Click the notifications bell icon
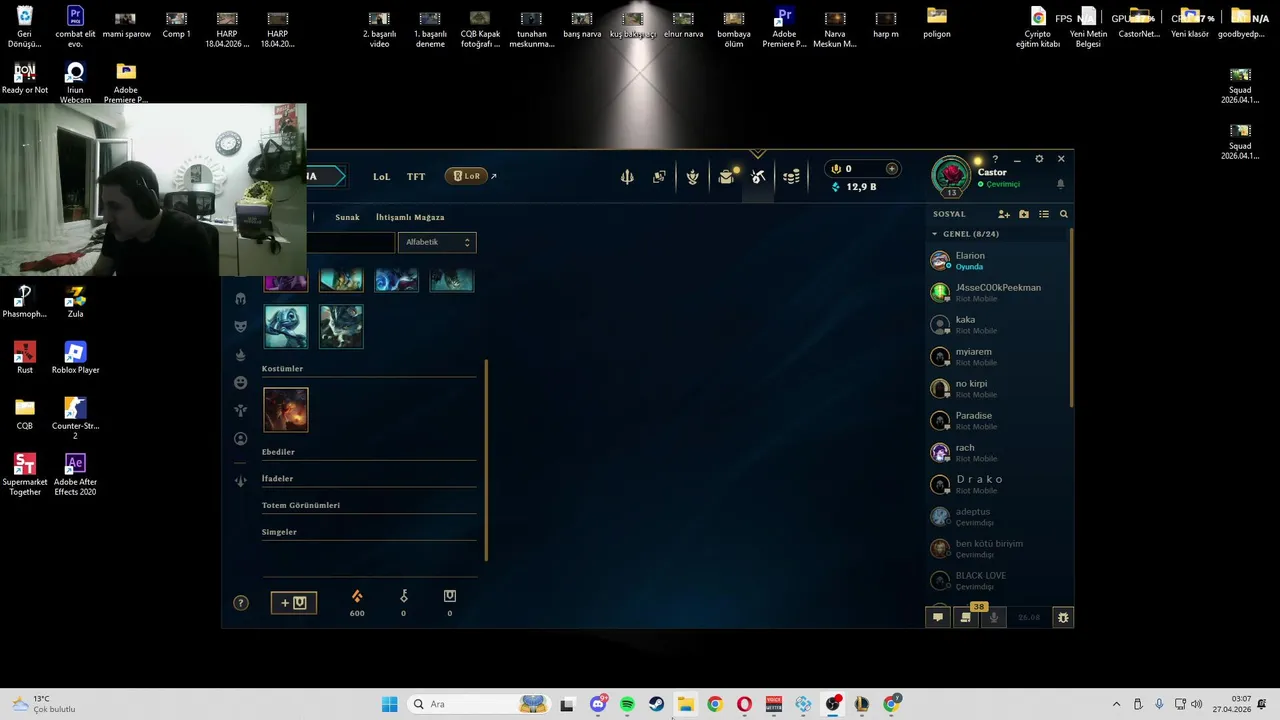1280x720 pixels. (1061, 184)
